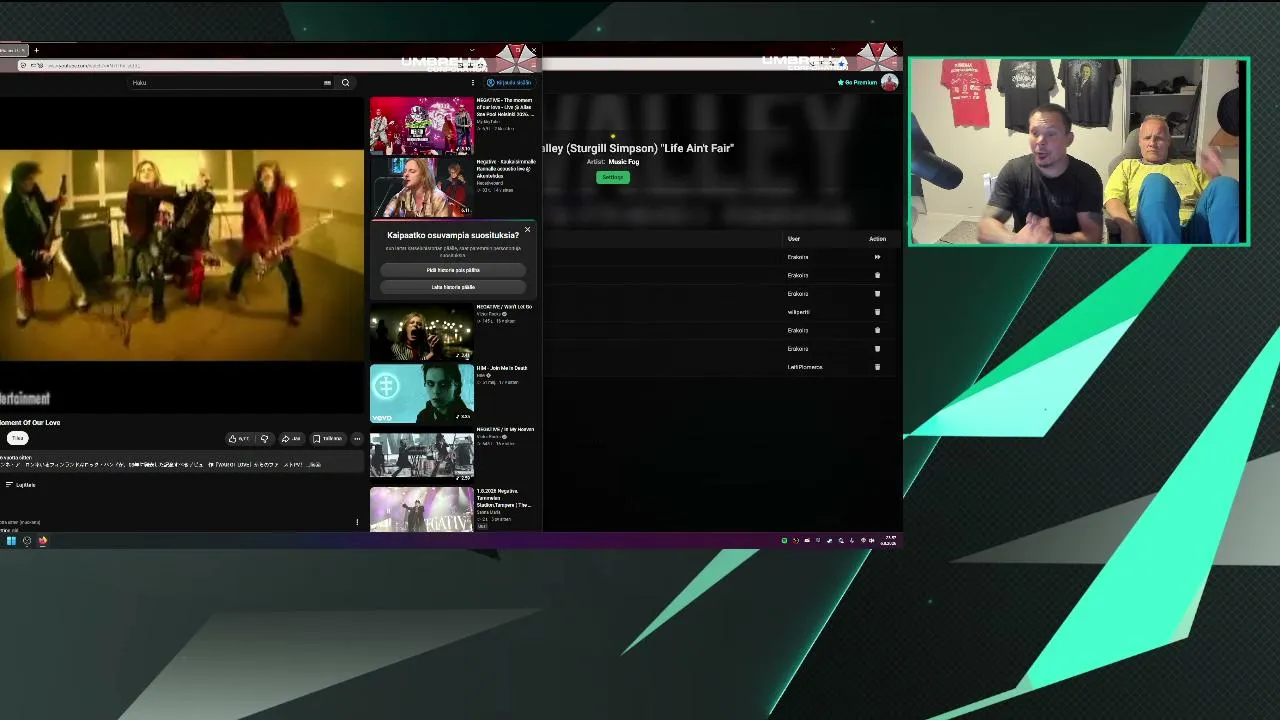Open the Tampere stadium live video thumbnail
The height and width of the screenshot is (720, 1280).
(x=421, y=509)
